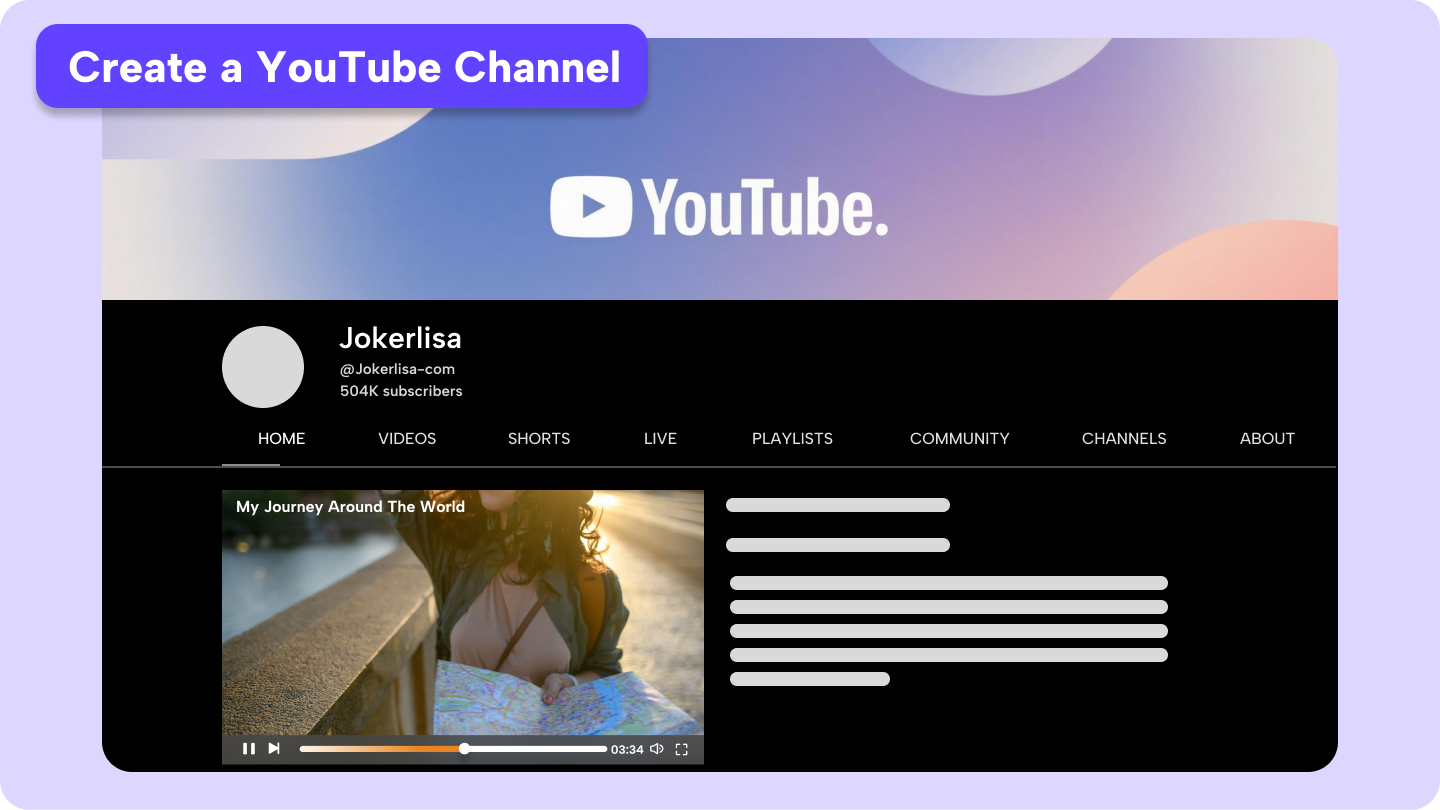View the PLAYLISTS tab

(792, 438)
